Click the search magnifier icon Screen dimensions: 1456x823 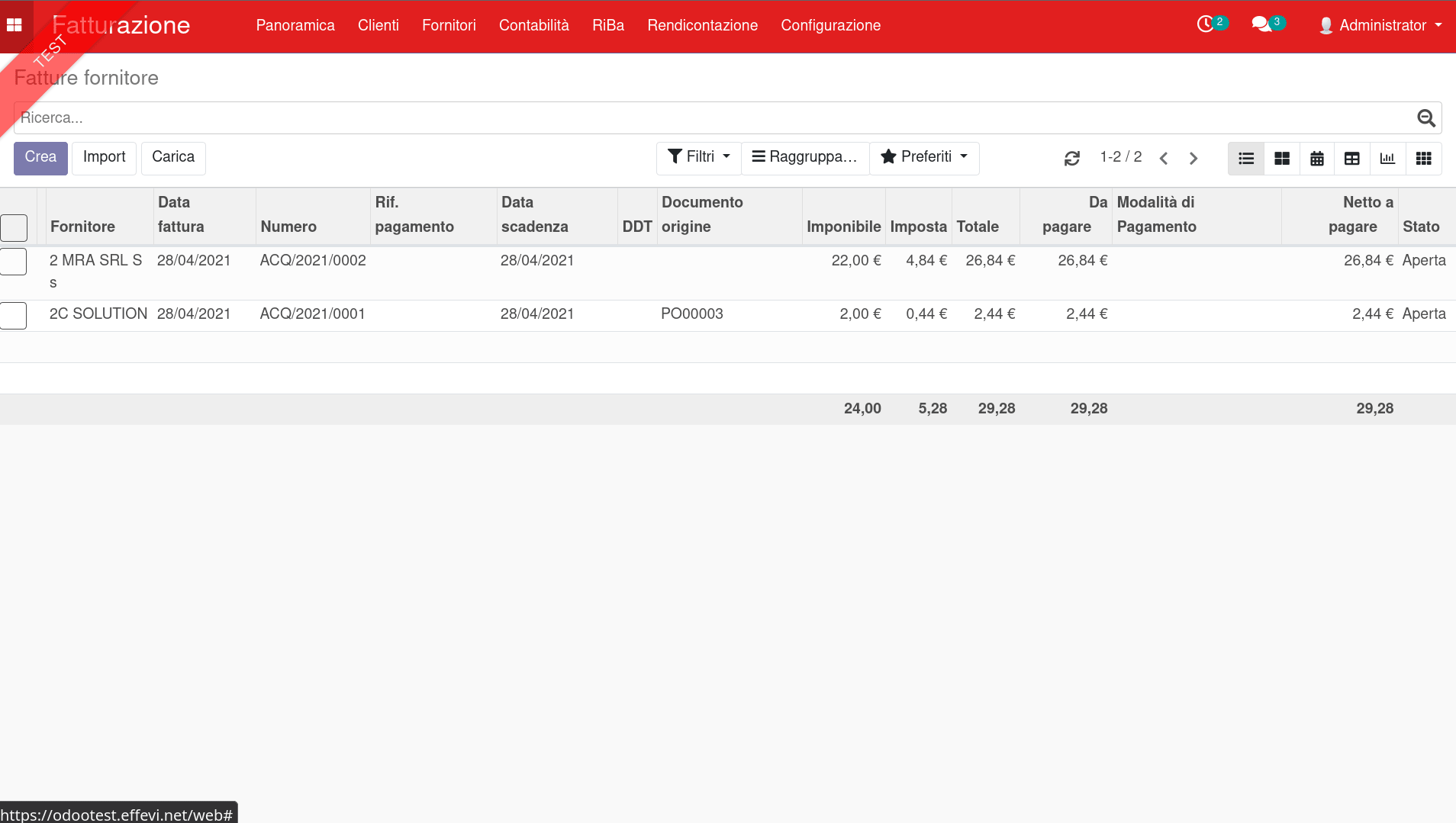pos(1425,118)
